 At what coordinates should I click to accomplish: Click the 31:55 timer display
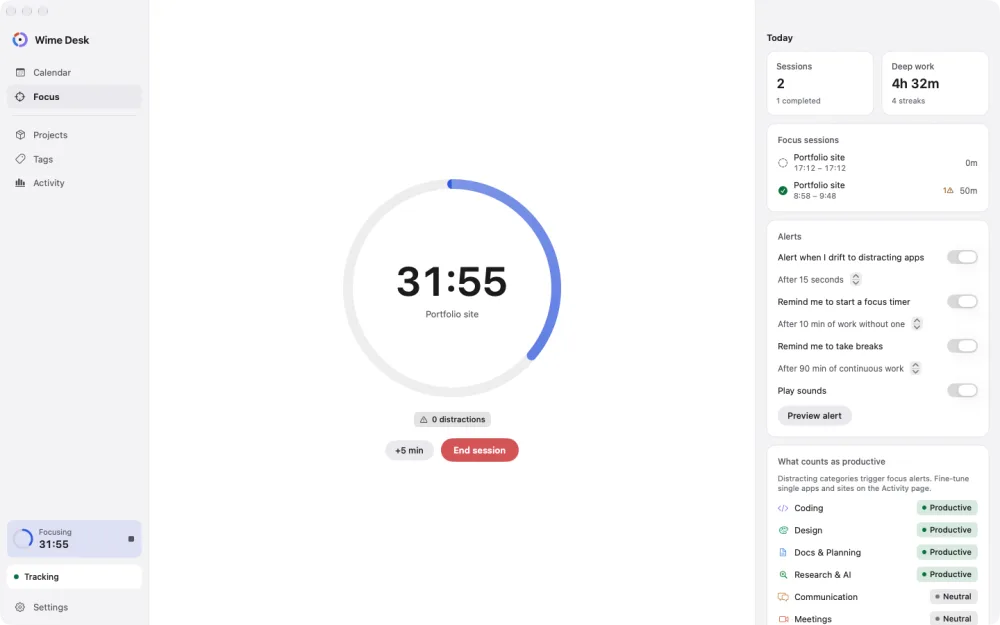(452, 281)
